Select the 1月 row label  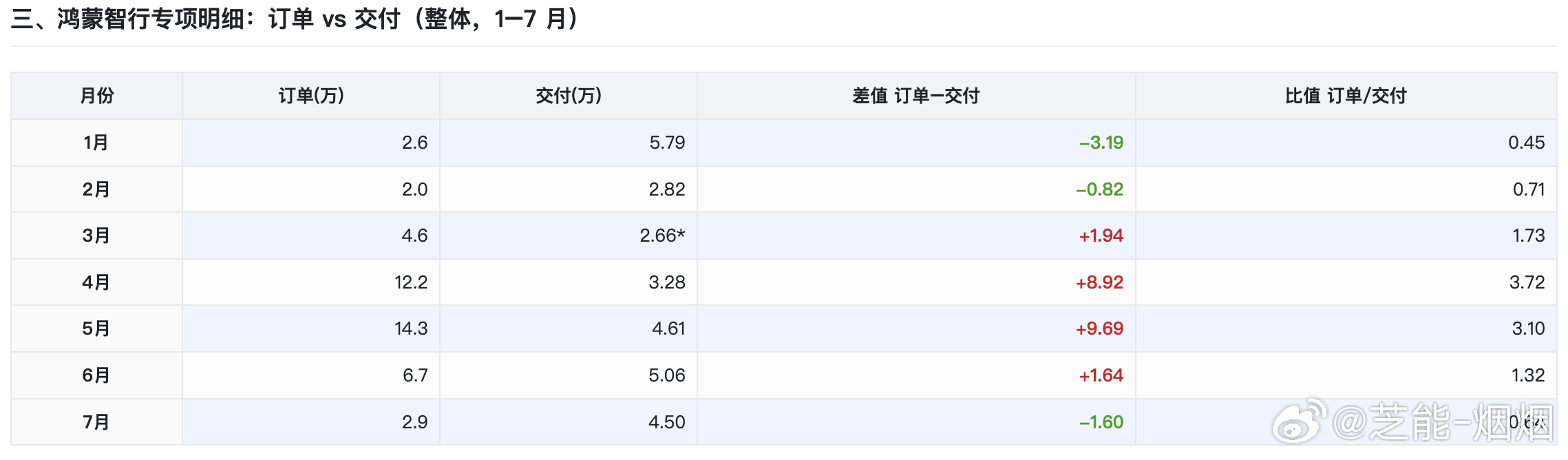coord(96,143)
